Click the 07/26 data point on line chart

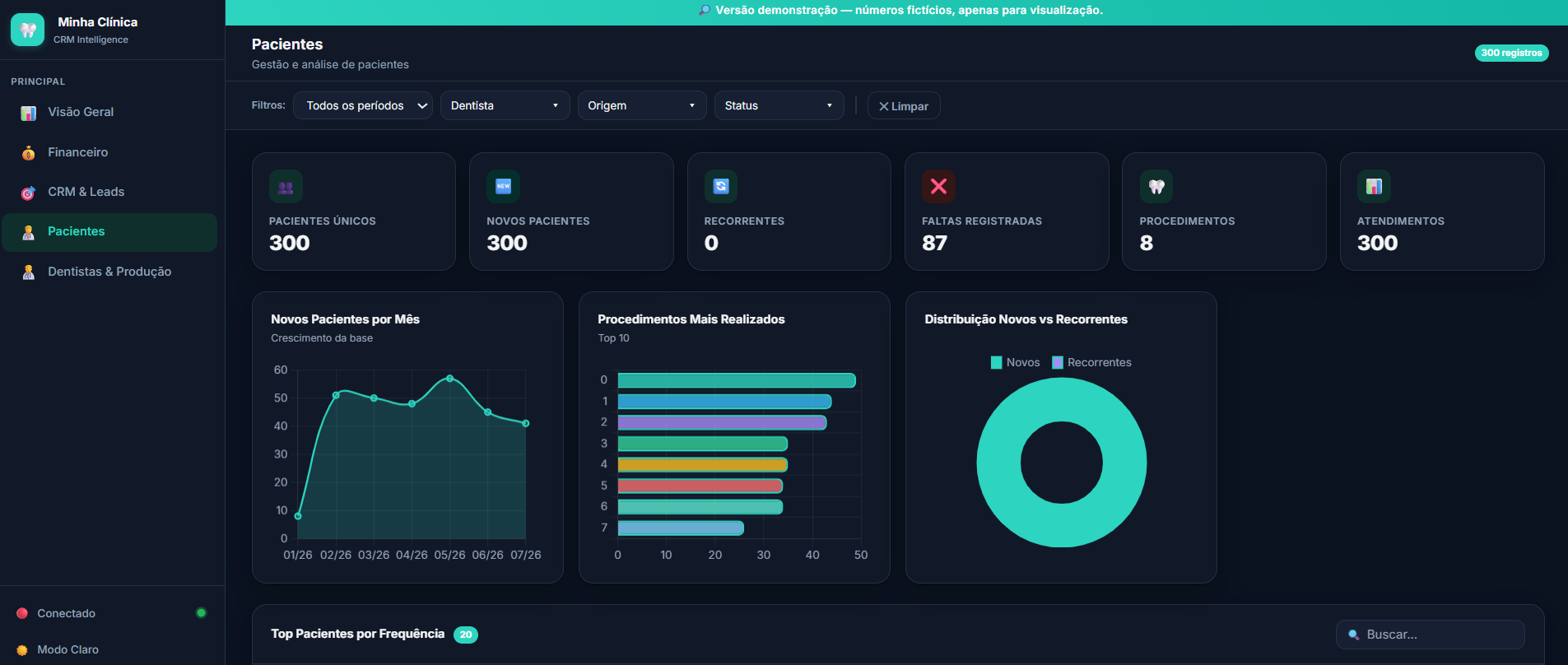click(526, 423)
